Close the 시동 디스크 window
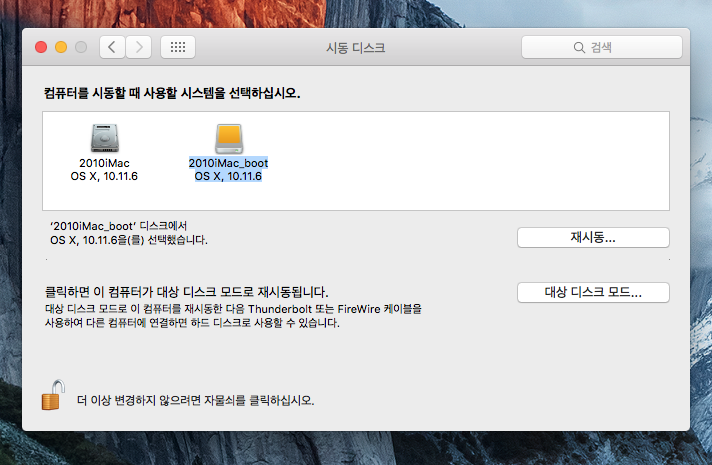Viewport: 712px width, 465px height. (41, 47)
